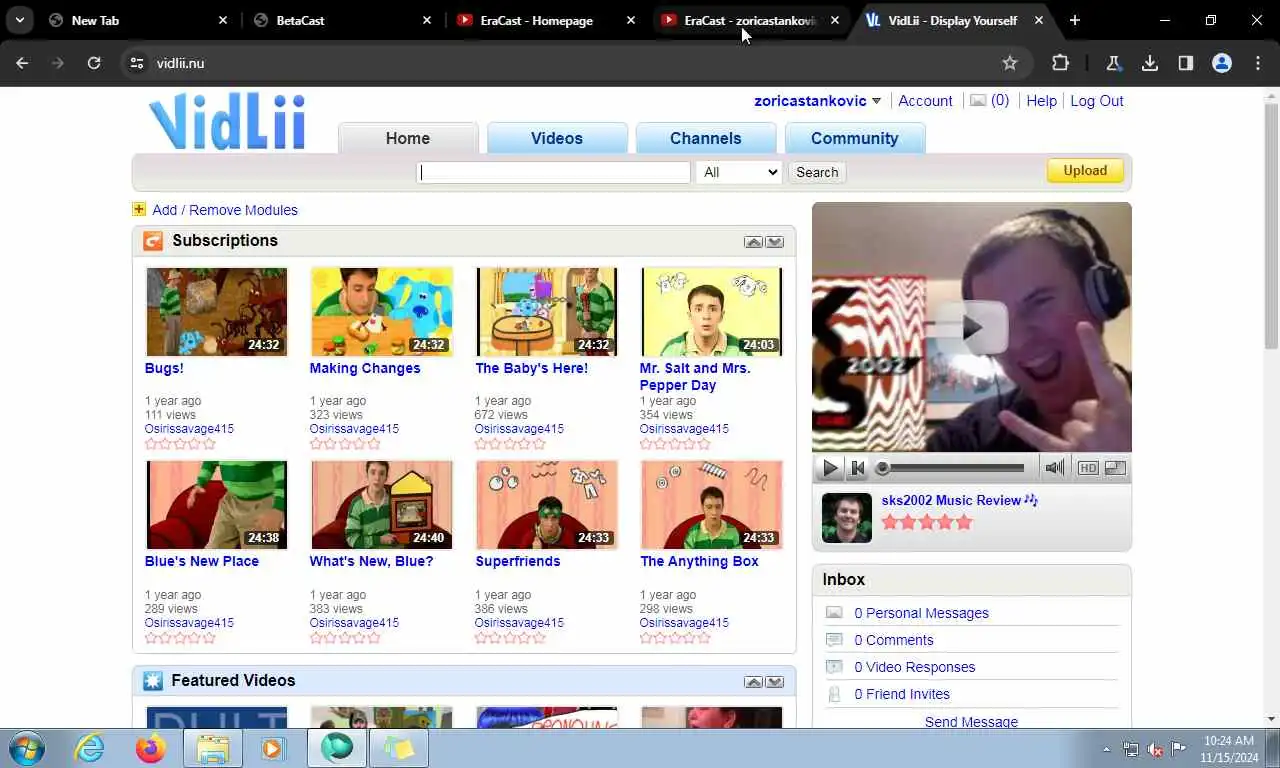Click the Video Responses icon in Inbox

pyautogui.click(x=834, y=667)
